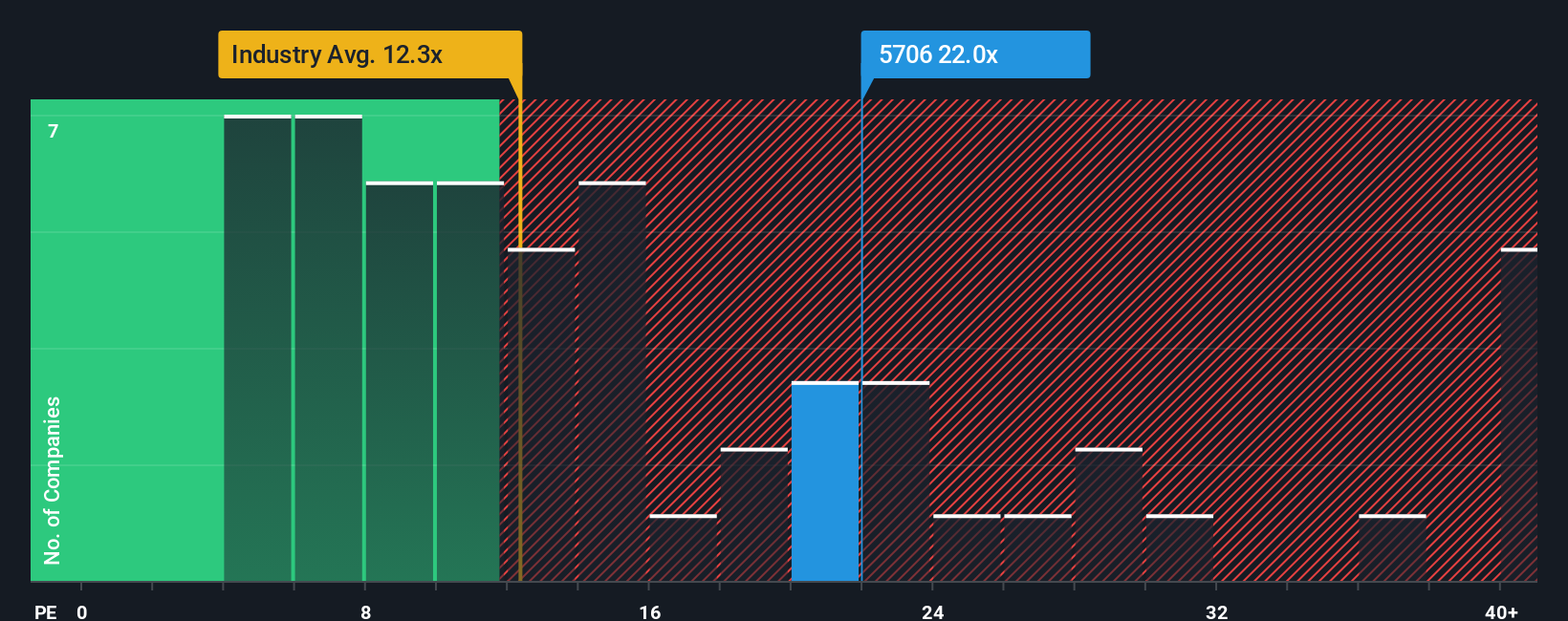The width and height of the screenshot is (1568, 621).
Task: Click the x-axis label 16
Action: 649,611
